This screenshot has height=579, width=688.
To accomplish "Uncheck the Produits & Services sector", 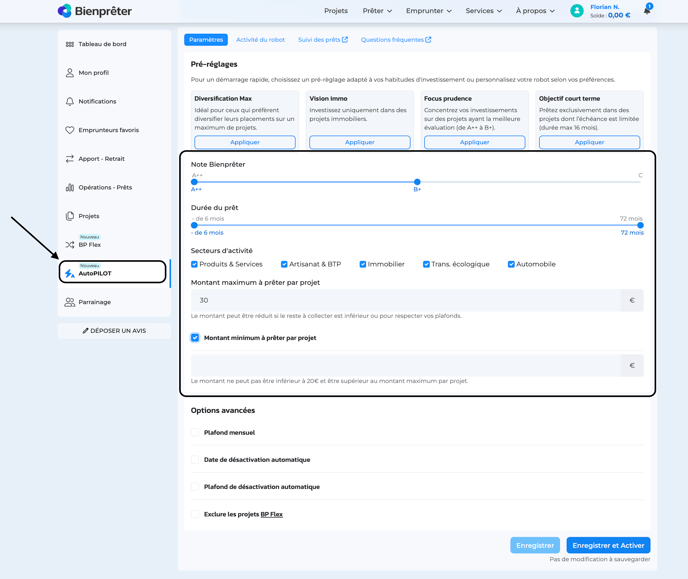I will tap(194, 264).
